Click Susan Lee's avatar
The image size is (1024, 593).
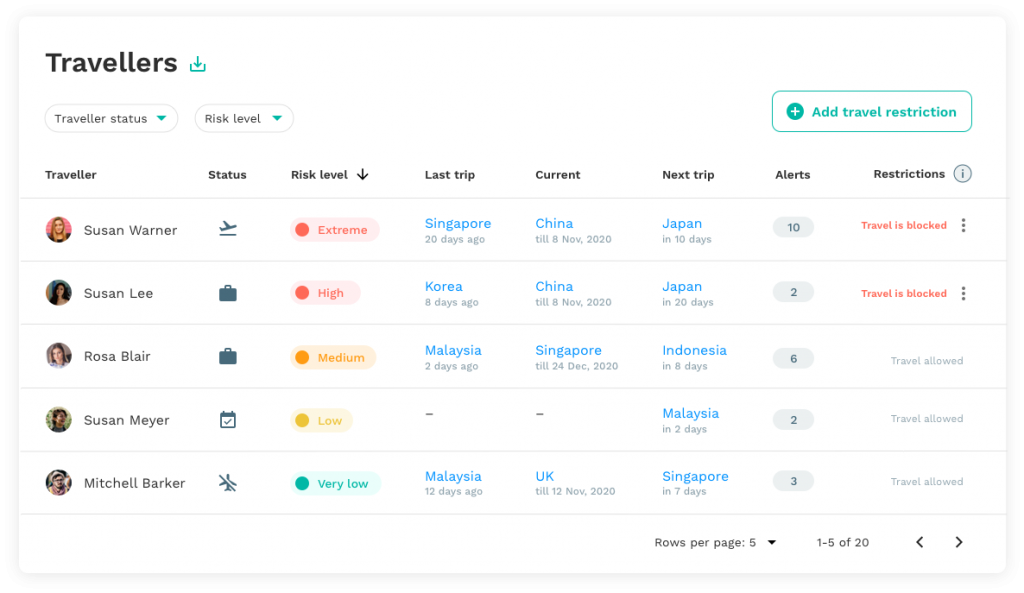tap(59, 293)
